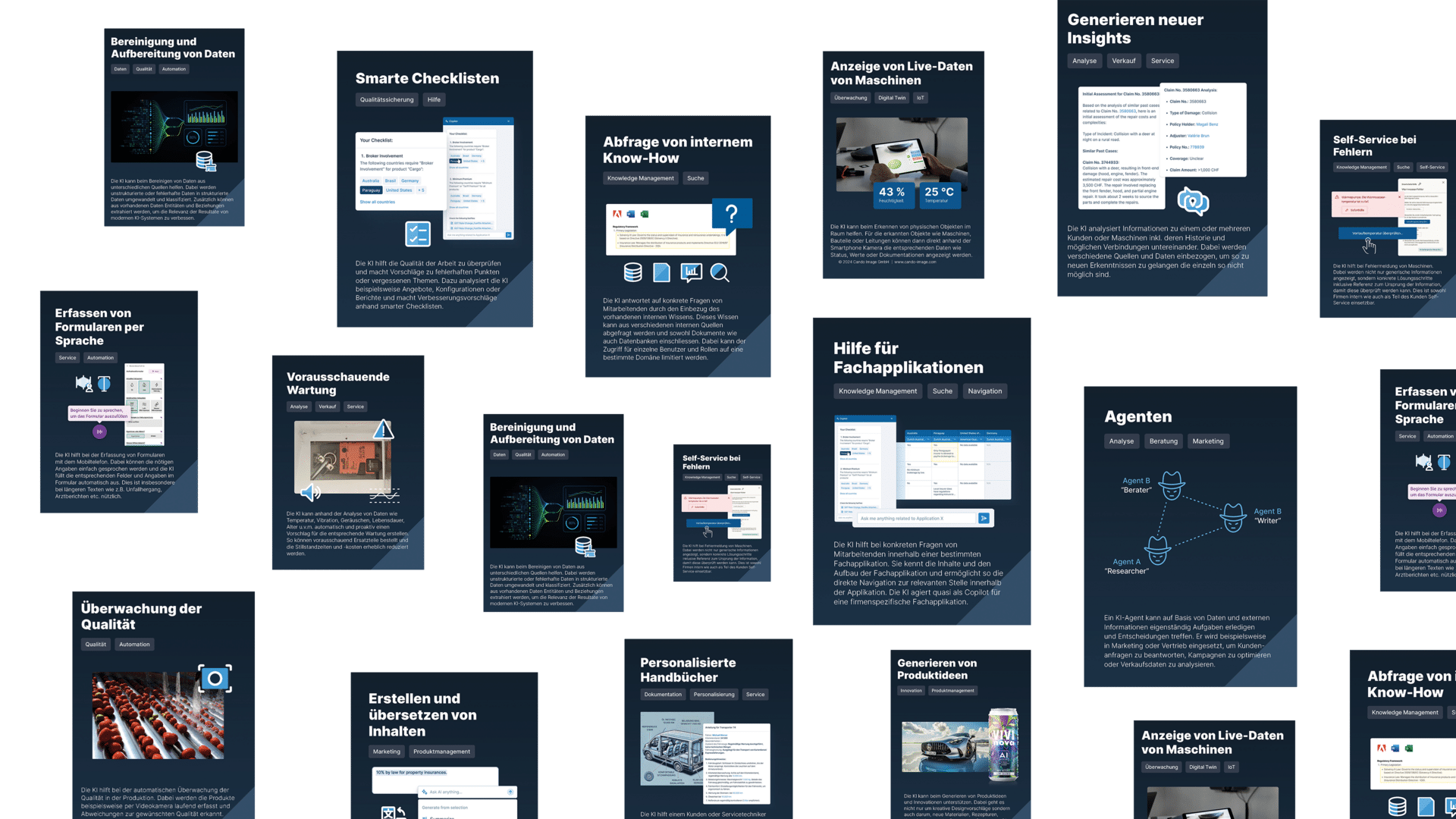Viewport: 1456px width, 819px height.
Task: Click the Marketing tag in Agenten card
Action: click(1208, 441)
